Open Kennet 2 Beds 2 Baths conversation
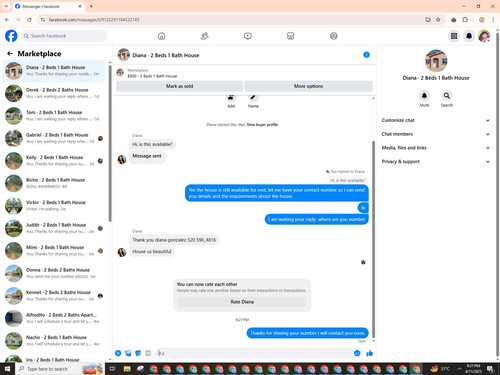Image resolution: width=500 pixels, height=375 pixels. [x=54, y=296]
